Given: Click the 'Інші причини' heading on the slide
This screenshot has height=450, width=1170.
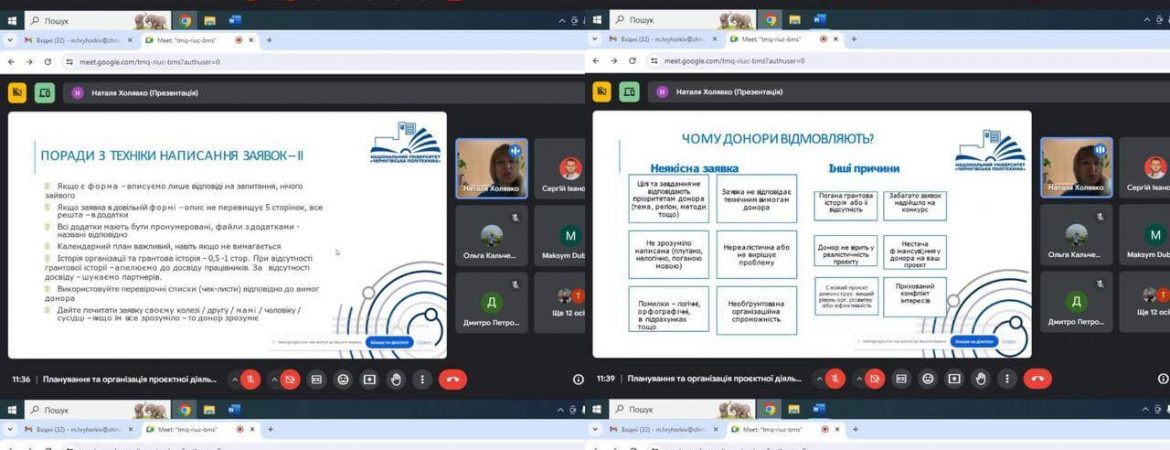Looking at the screenshot, I should point(864,168).
